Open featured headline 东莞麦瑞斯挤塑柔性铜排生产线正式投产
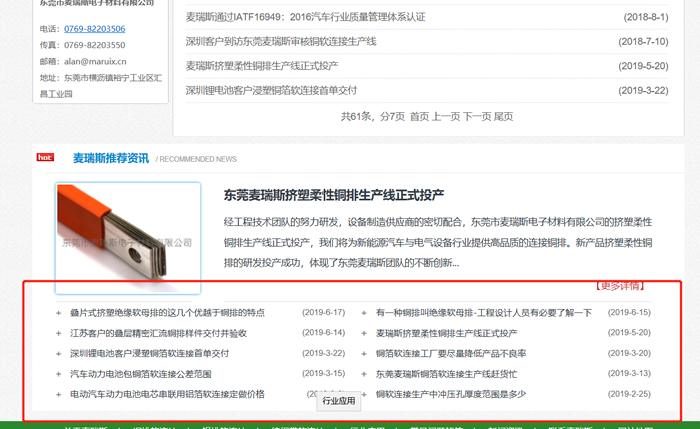This screenshot has width=700, height=429. pos(334,195)
